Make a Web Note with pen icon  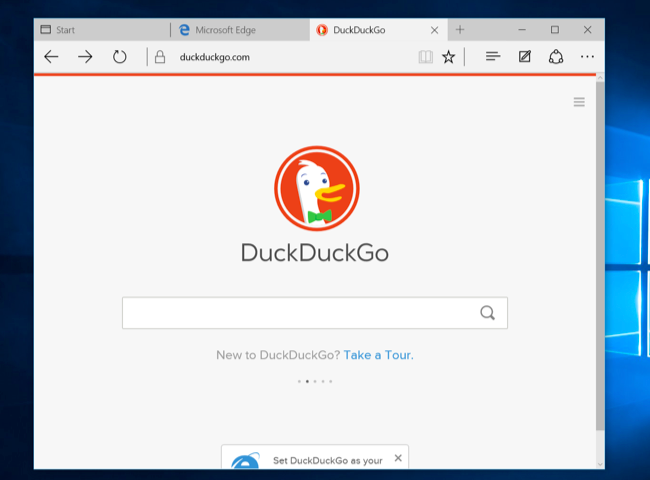coord(525,56)
